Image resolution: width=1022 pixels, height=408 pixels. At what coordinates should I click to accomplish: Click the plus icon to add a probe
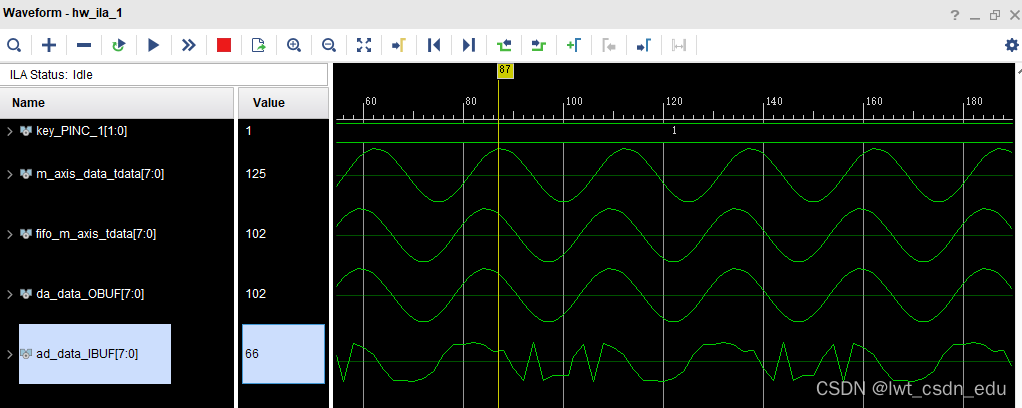point(49,45)
